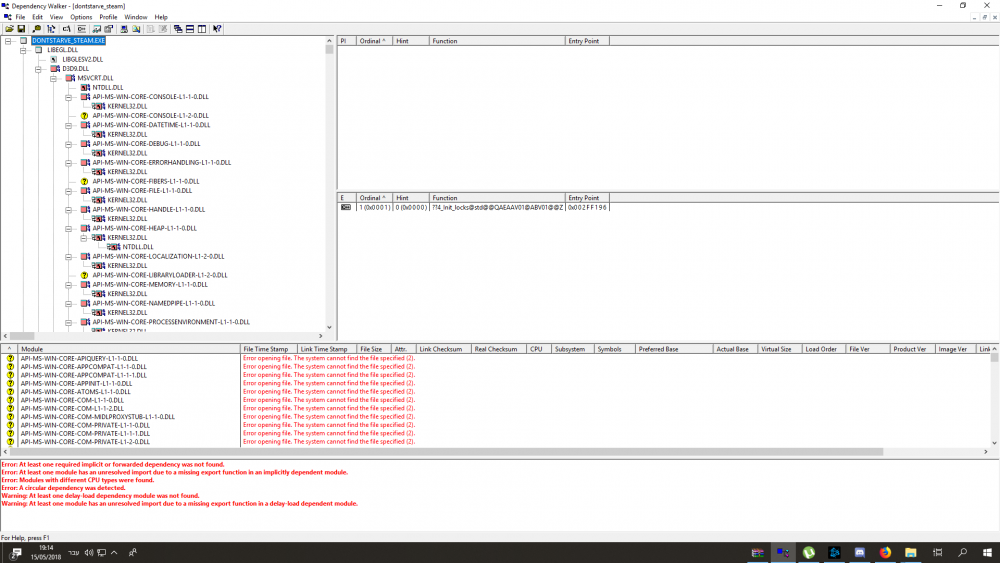
Task: Select API-MS-WIN-CORE-APIQUERY-L1-1-0.DLL module row
Action: point(79,359)
